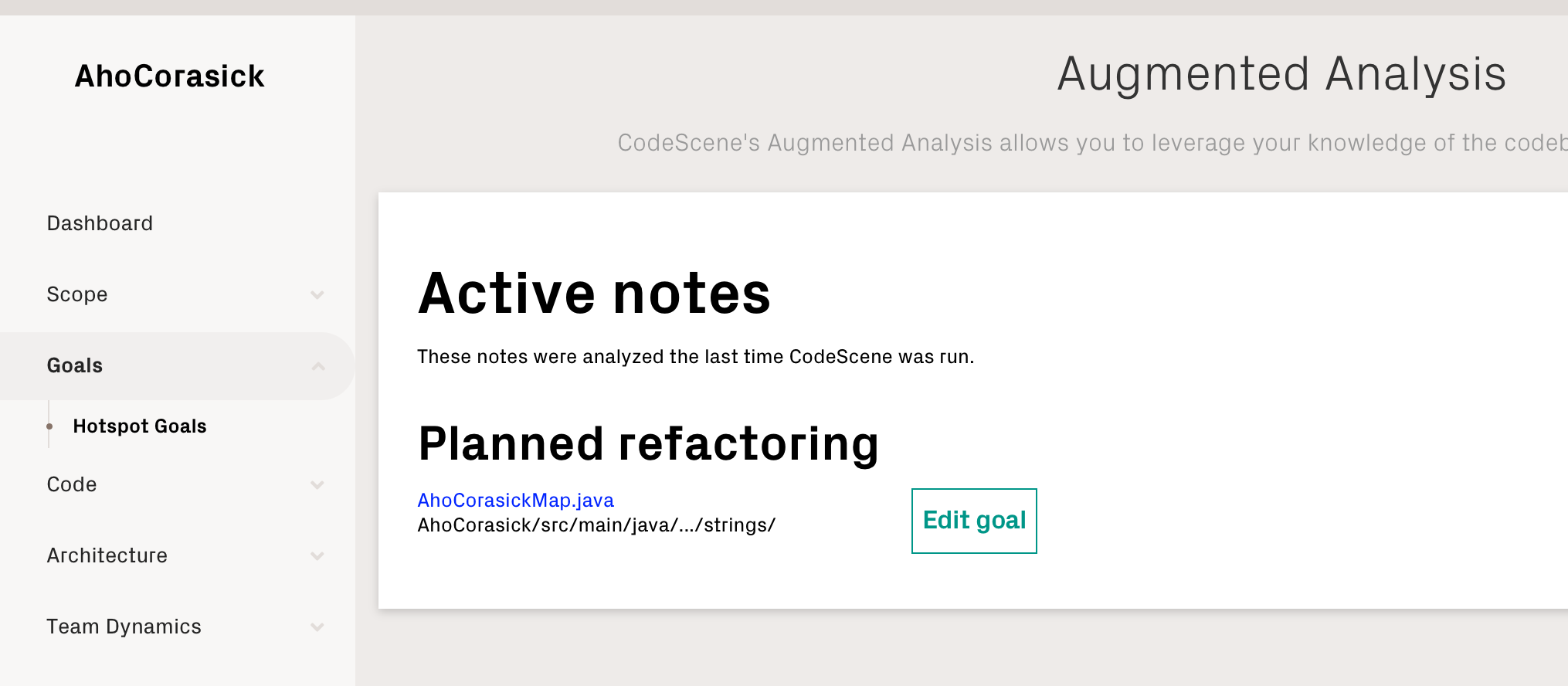Select the Active notes heading
Screen dimensions: 1568x686
[594, 294]
